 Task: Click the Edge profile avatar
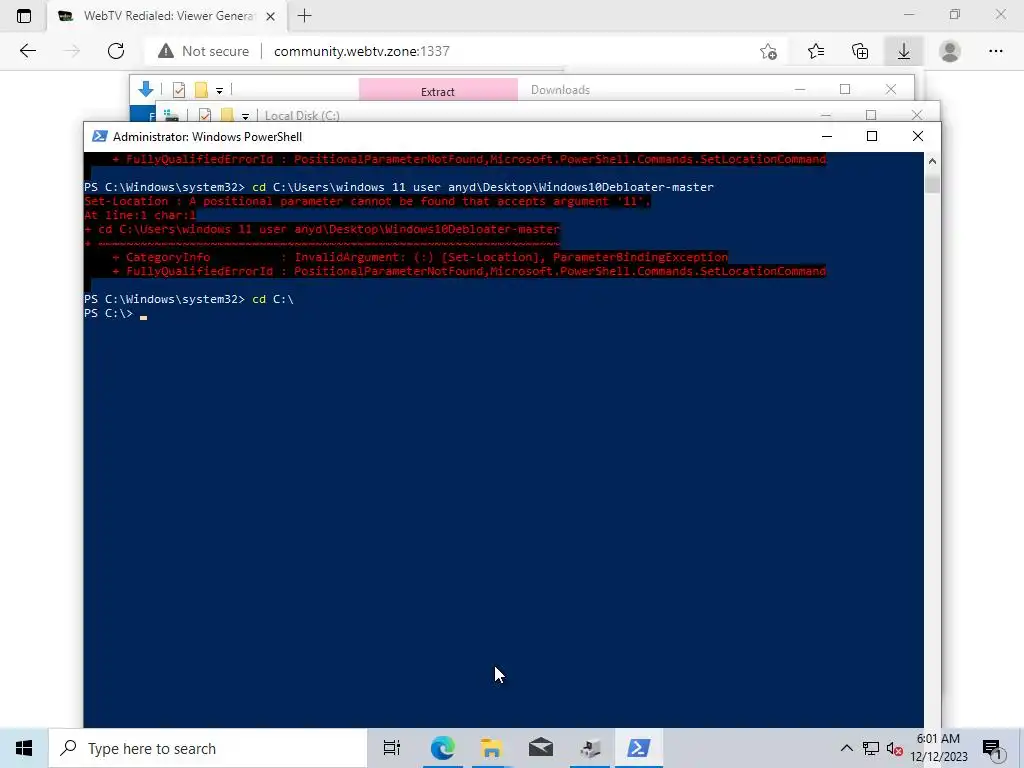(x=950, y=51)
